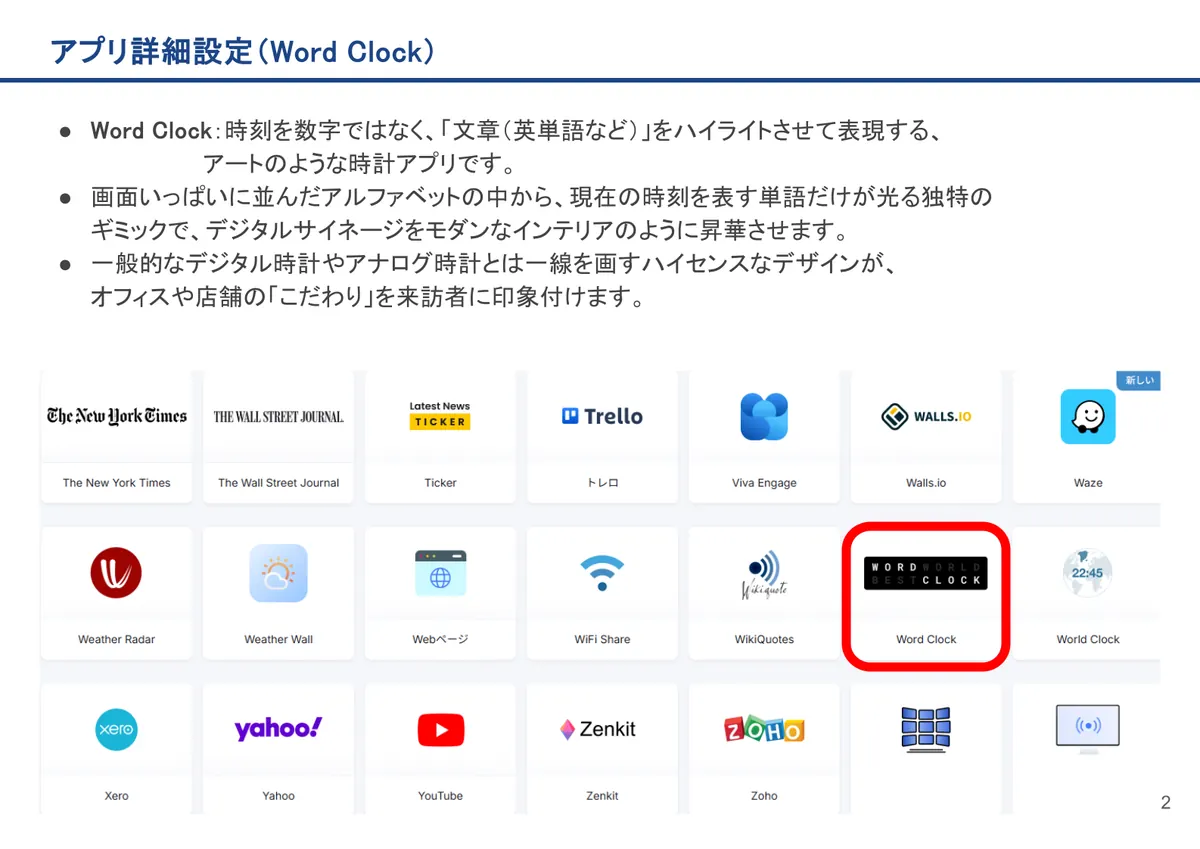Click the 'Xero' label
1200x849 pixels.
tap(117, 797)
